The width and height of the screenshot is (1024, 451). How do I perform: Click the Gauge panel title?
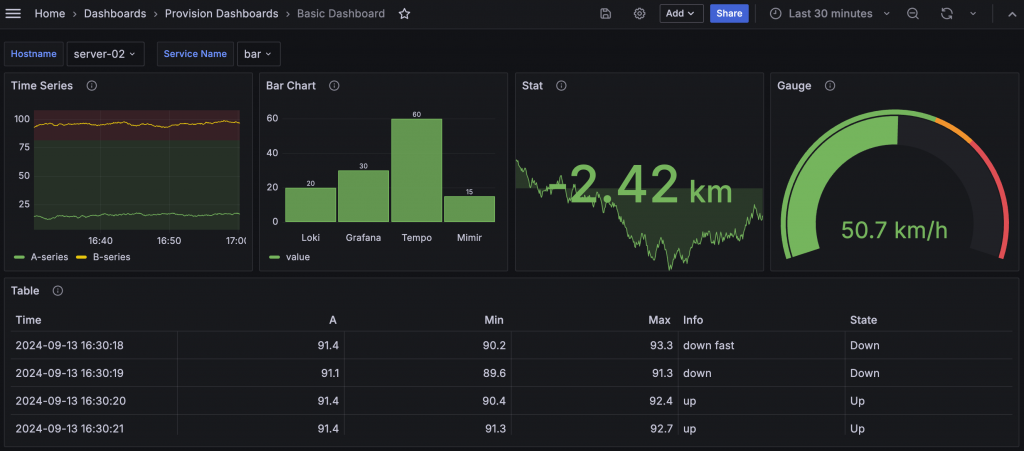coord(794,86)
